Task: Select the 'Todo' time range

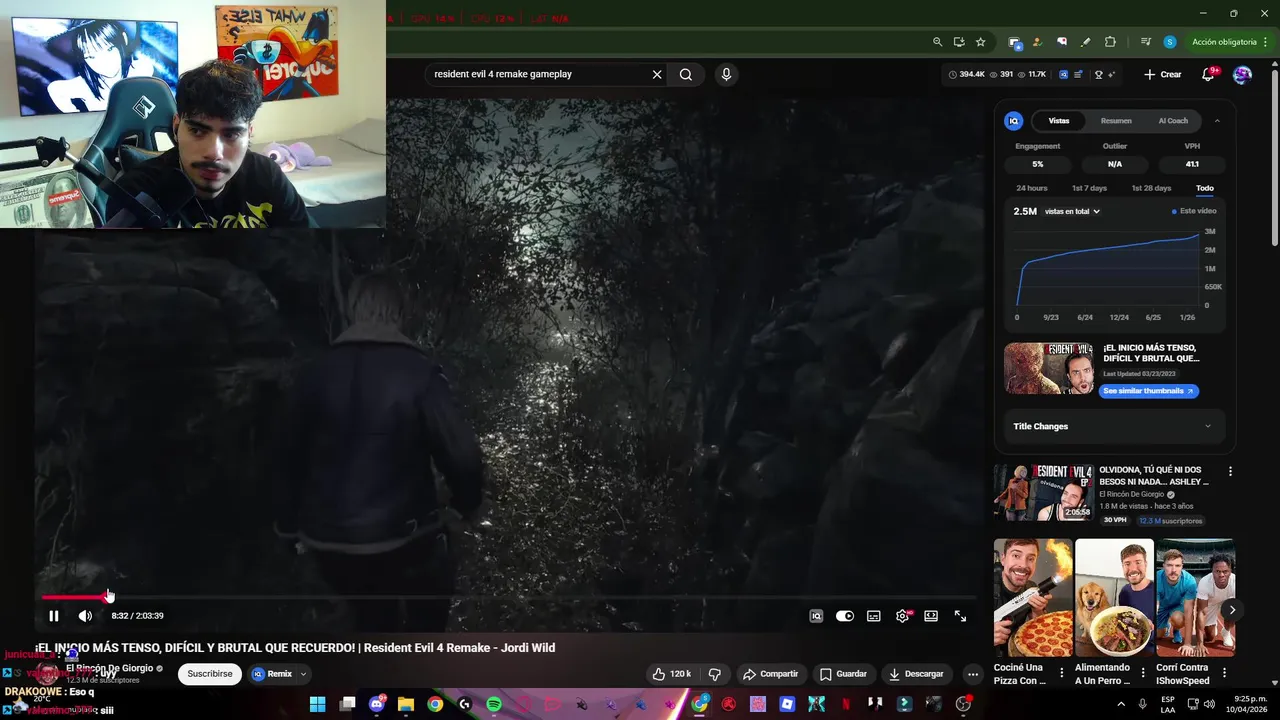Action: (x=1205, y=188)
